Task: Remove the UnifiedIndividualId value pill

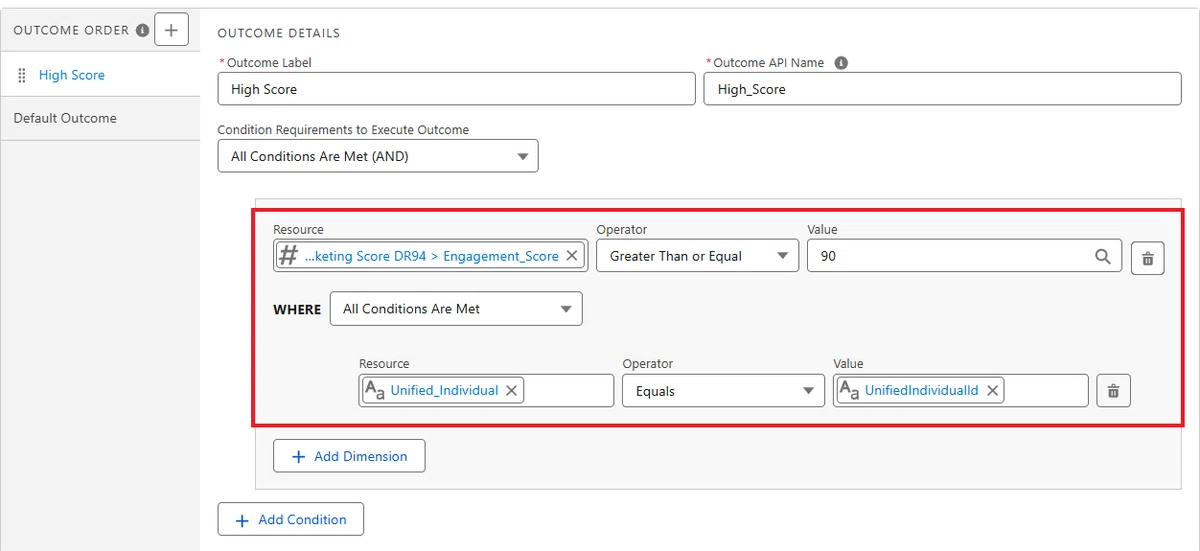Action: [x=992, y=391]
